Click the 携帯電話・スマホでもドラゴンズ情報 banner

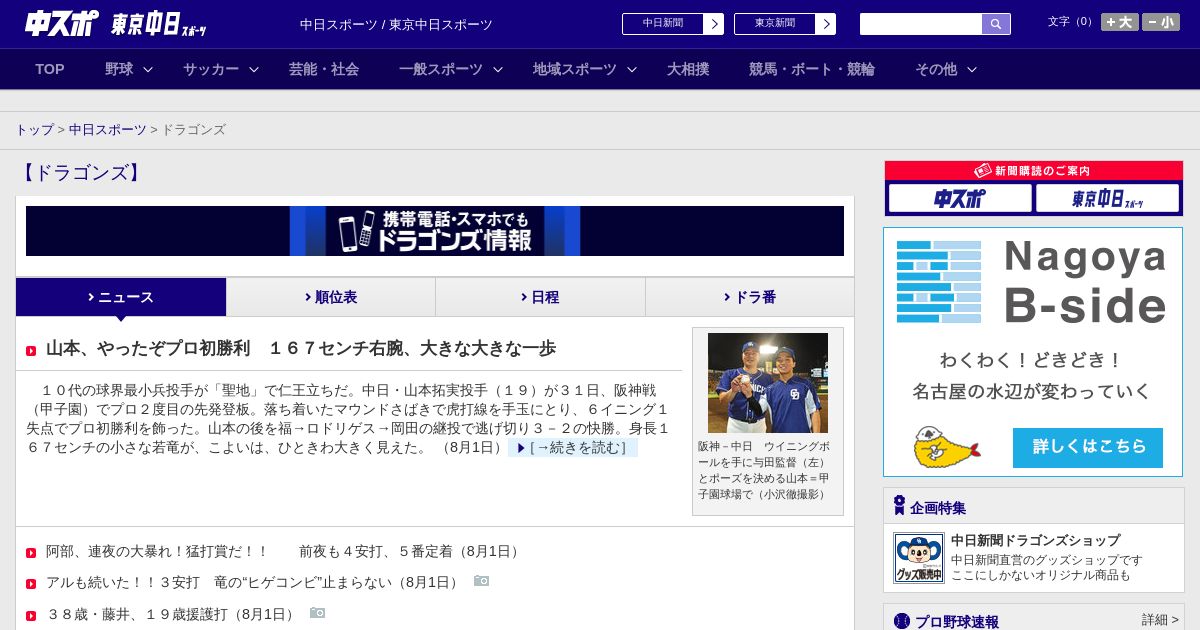[x=435, y=231]
